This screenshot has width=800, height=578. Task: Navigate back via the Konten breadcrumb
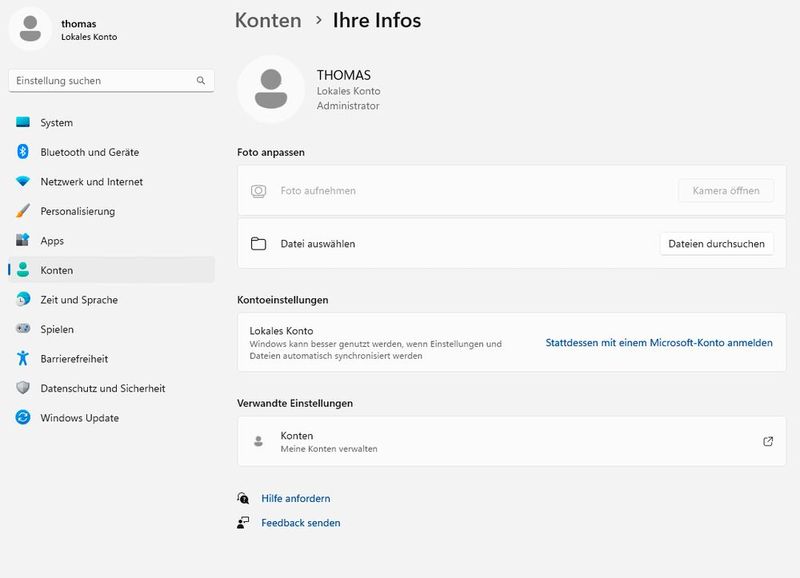tap(267, 20)
